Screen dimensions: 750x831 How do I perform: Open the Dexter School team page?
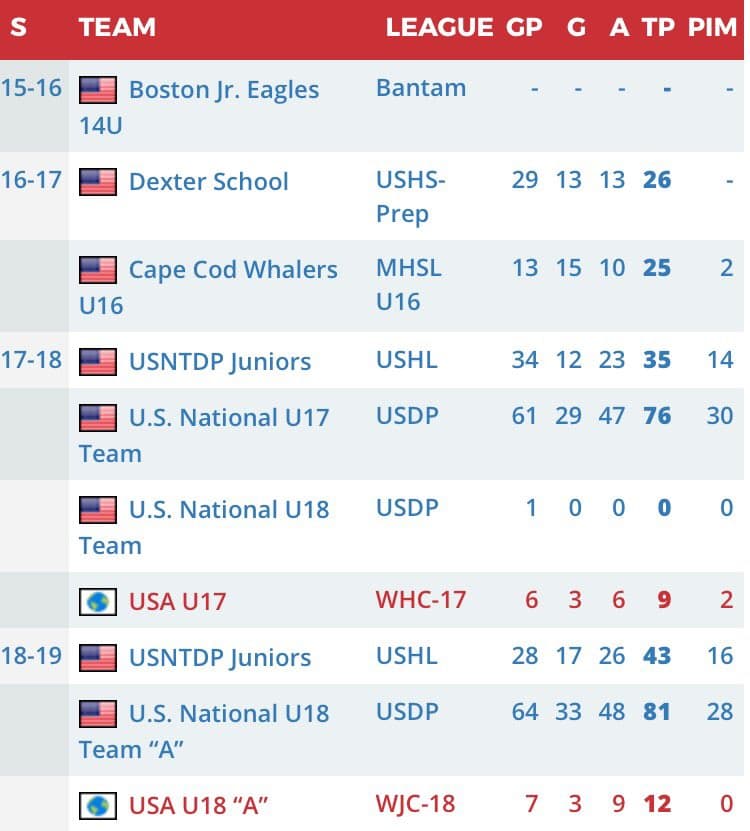(208, 182)
